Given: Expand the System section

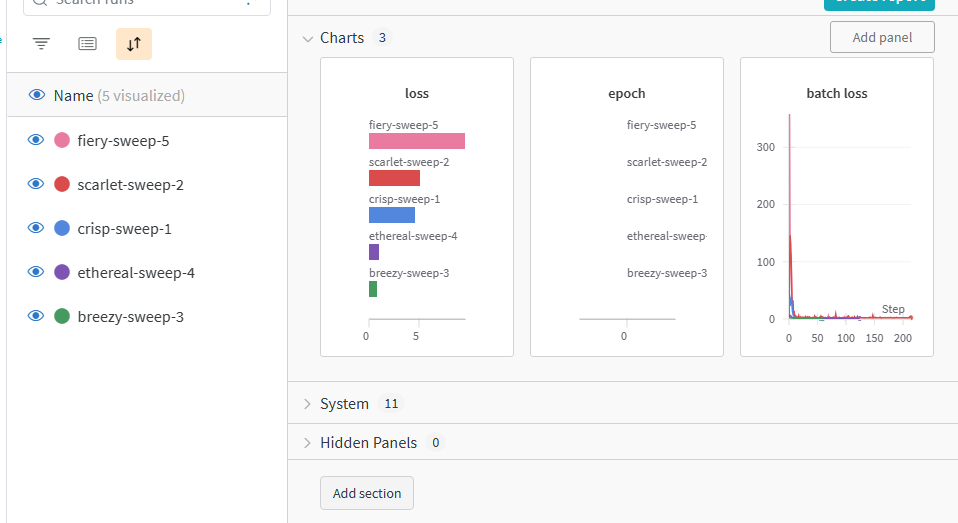Looking at the screenshot, I should point(308,404).
